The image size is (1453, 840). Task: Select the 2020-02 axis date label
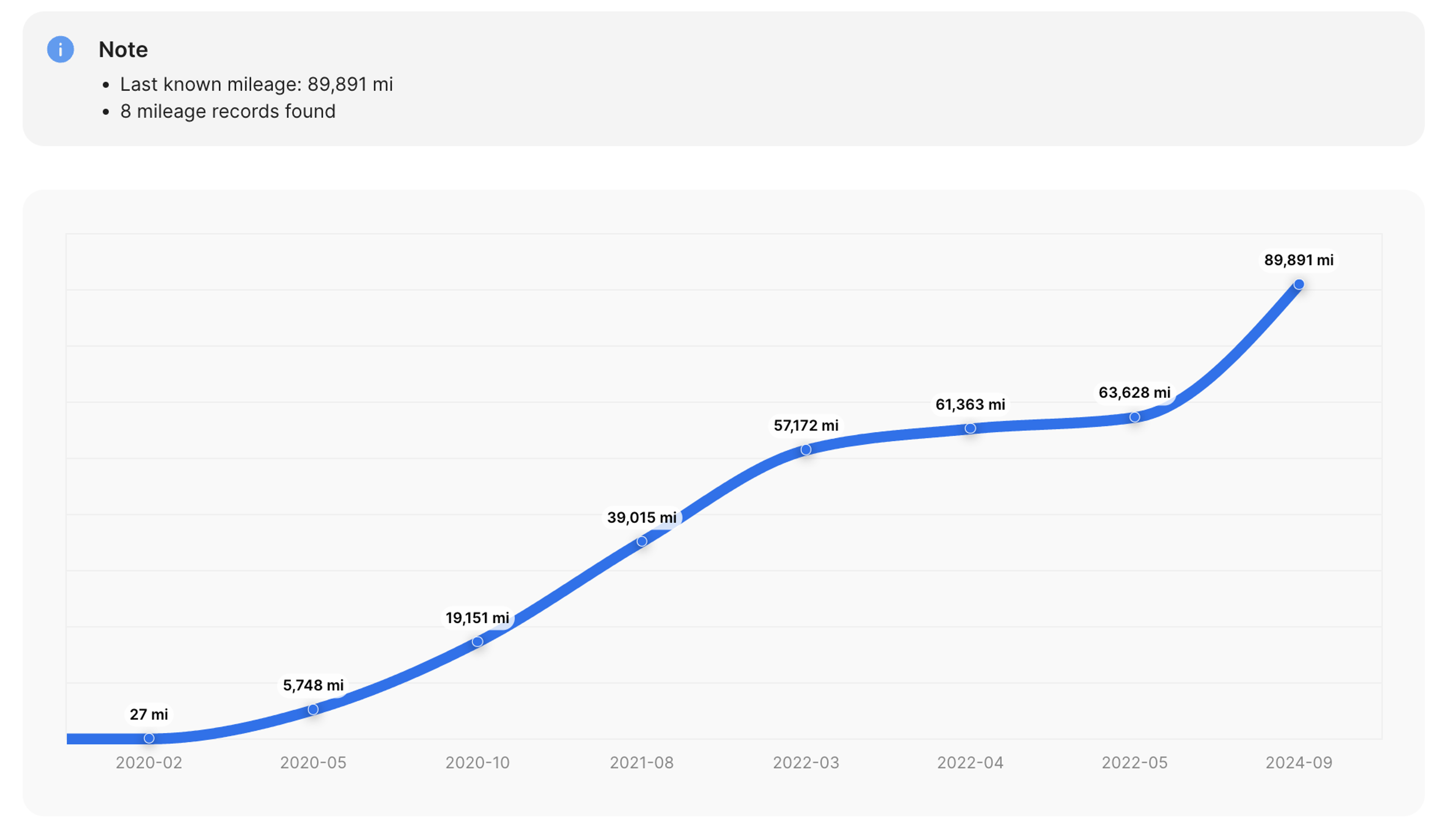tap(149, 762)
